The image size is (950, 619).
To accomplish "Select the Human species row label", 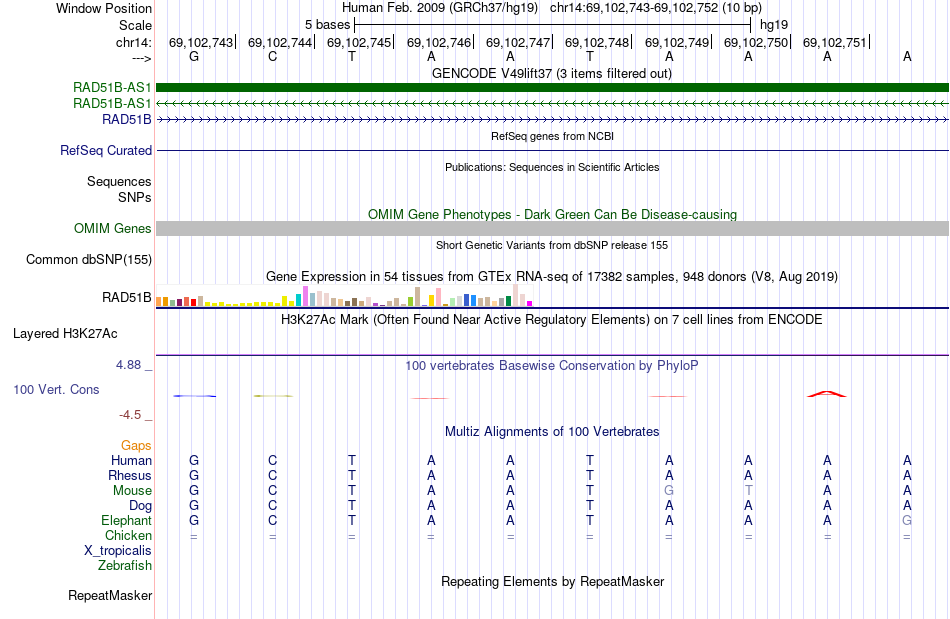I will 131,460.
